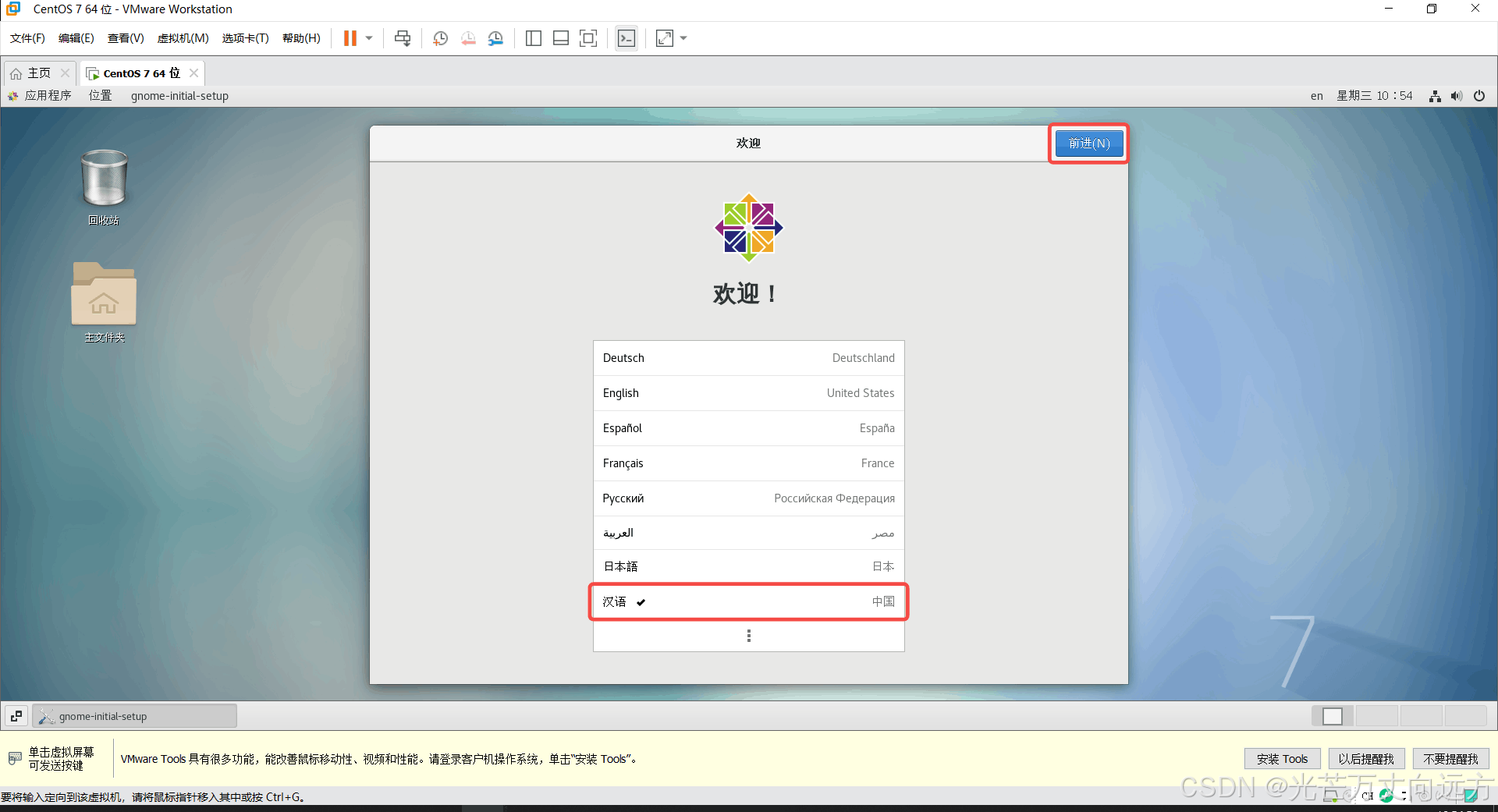Open the 帮助(H) menu

301,38
